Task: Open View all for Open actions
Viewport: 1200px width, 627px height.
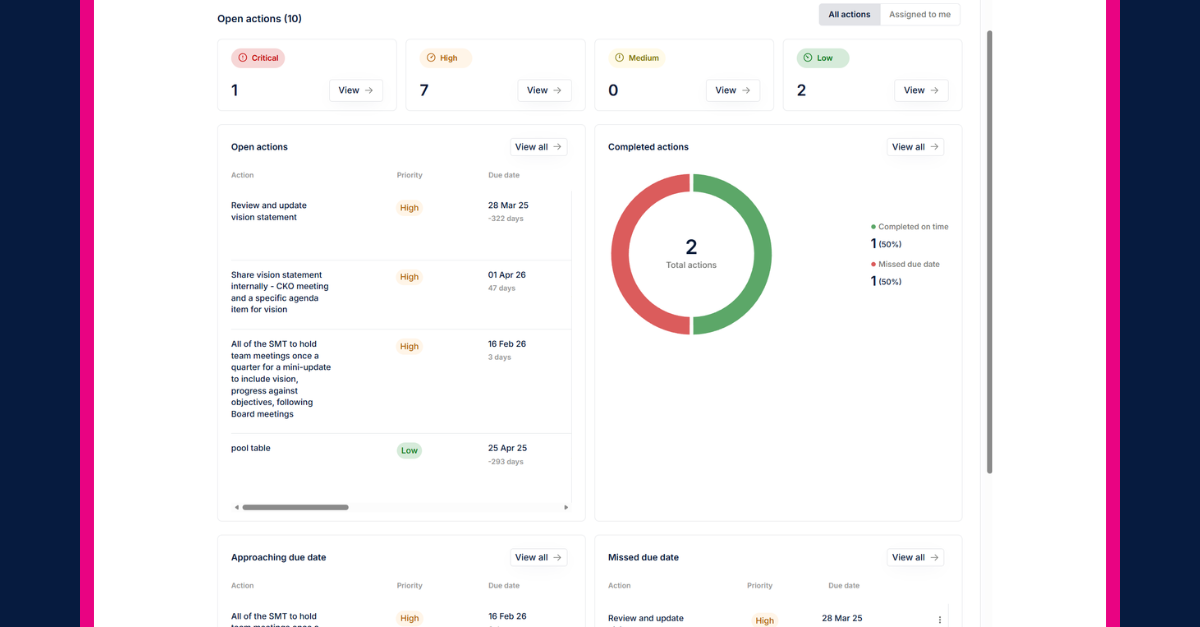Action: [x=538, y=147]
